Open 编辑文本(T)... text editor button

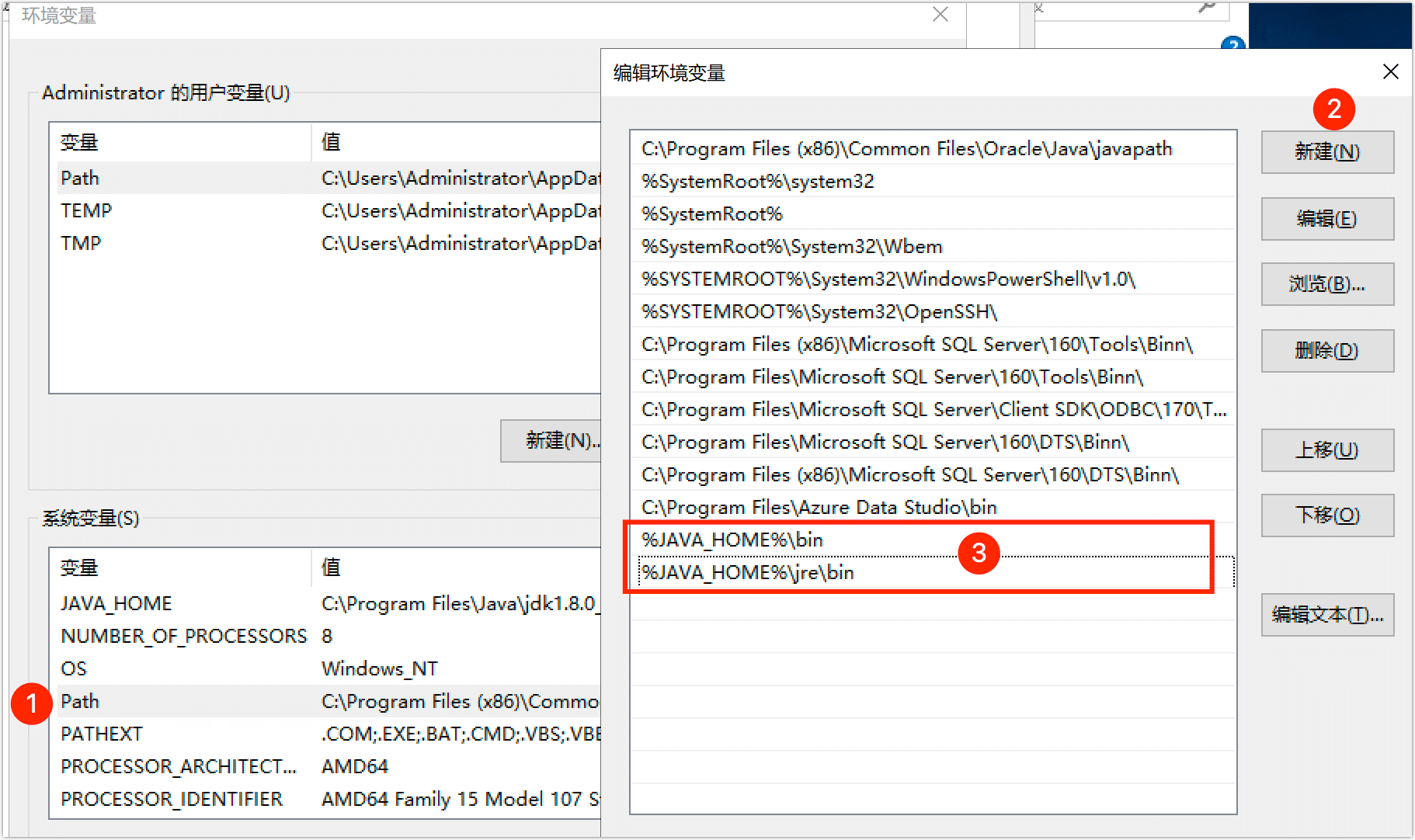[1326, 615]
